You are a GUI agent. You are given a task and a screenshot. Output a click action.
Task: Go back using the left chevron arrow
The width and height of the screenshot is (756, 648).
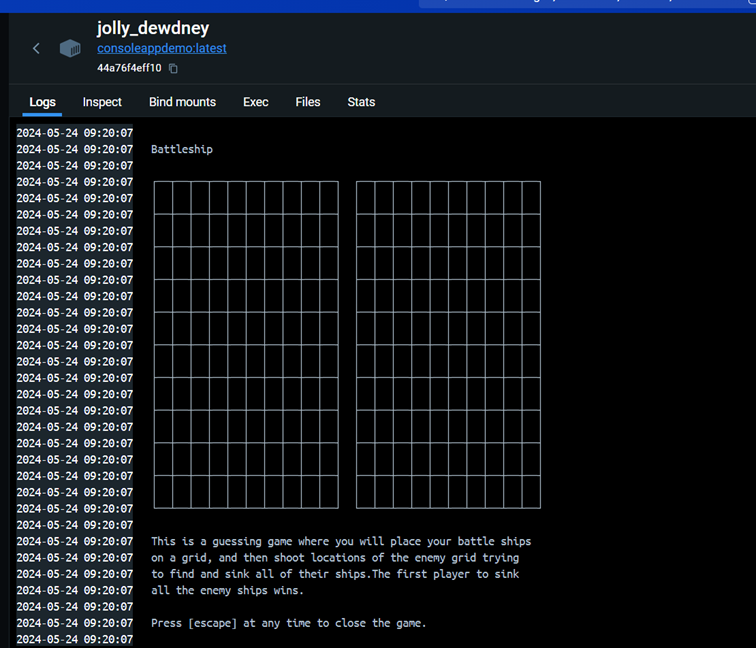[36, 48]
